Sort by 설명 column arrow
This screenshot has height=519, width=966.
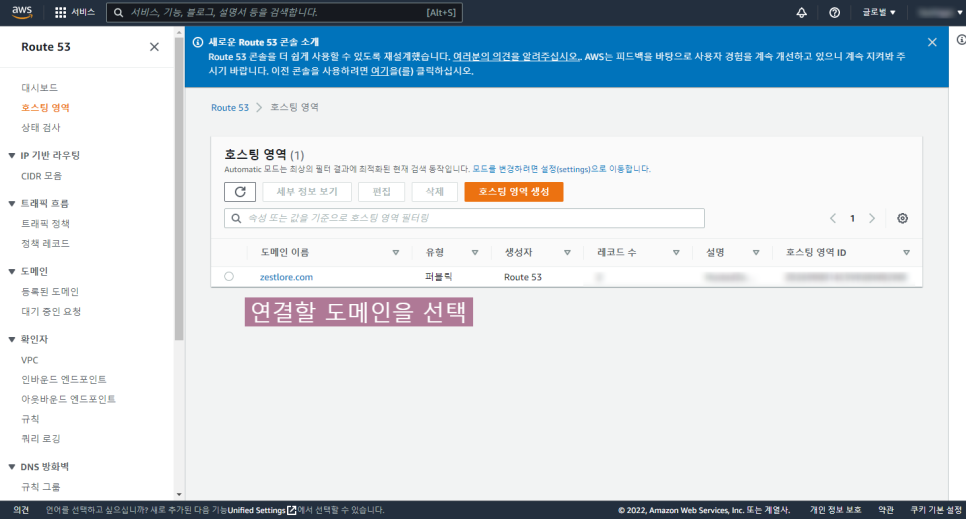tap(756, 253)
